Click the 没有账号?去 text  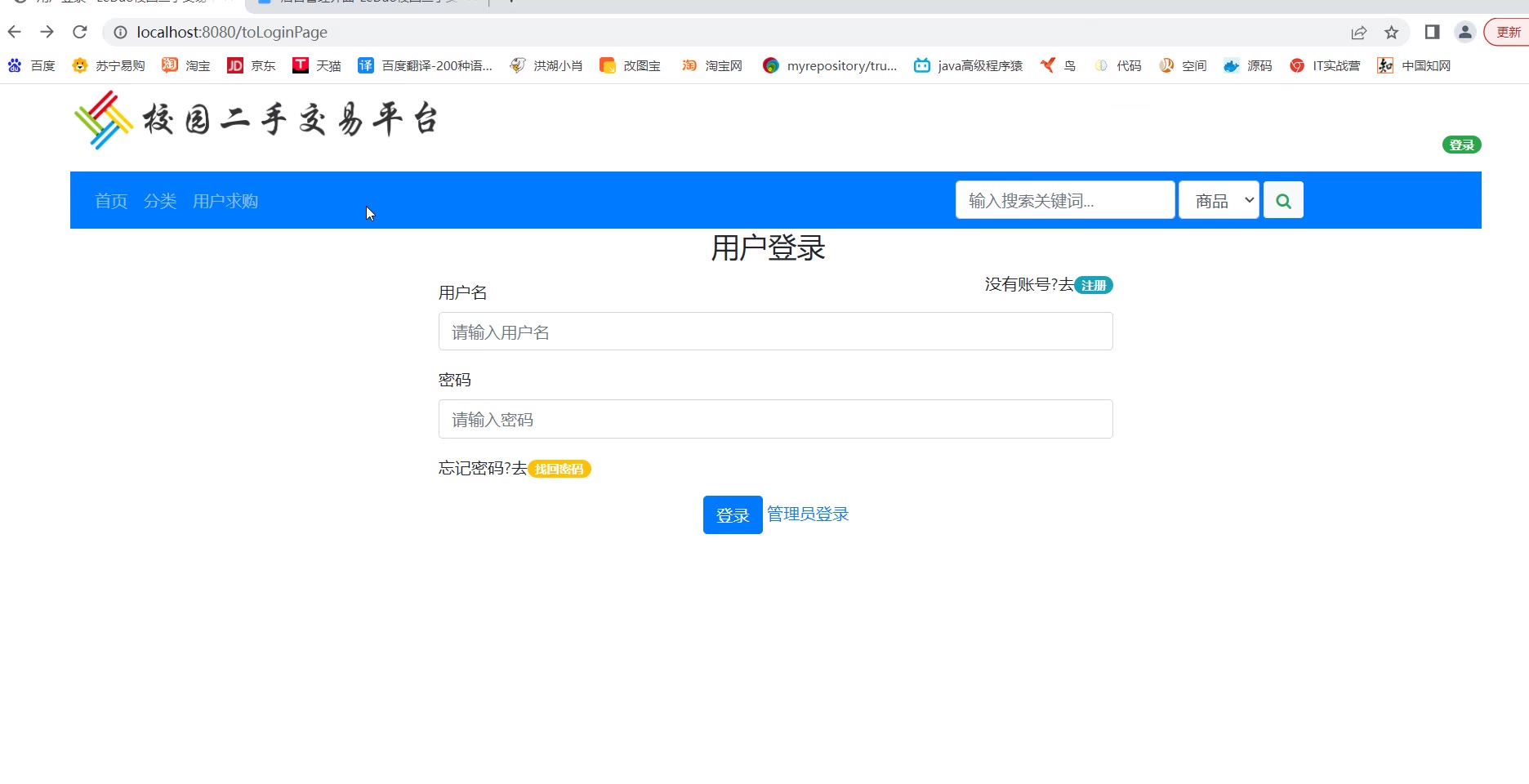(1029, 284)
